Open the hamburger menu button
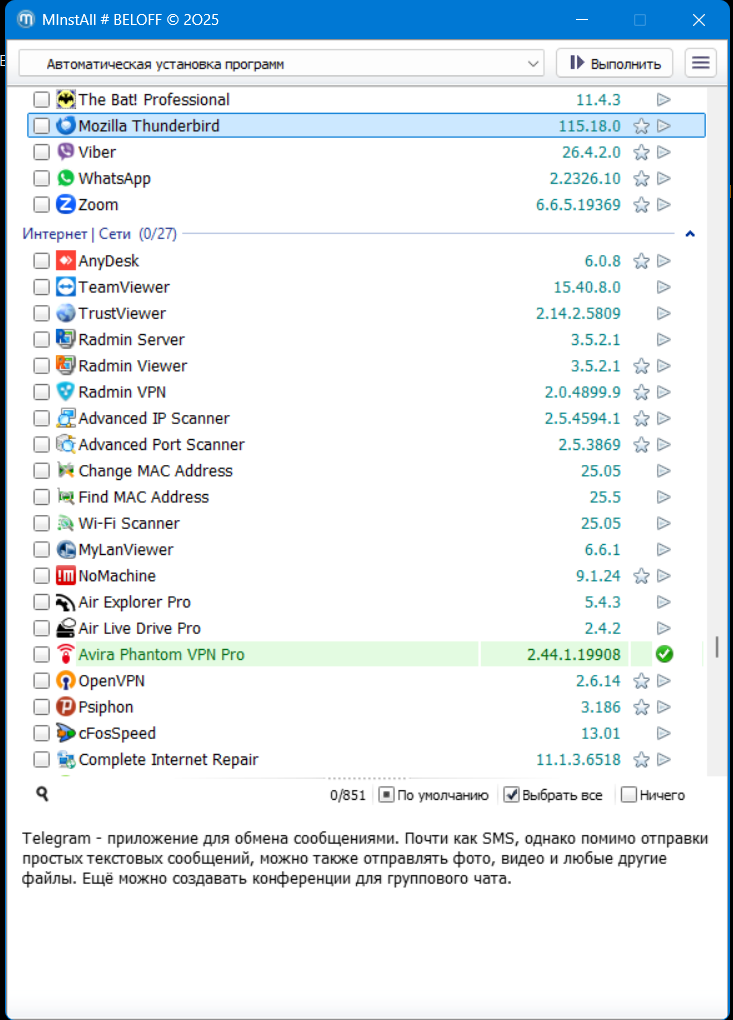Viewport: 733px width, 1020px height. (701, 63)
